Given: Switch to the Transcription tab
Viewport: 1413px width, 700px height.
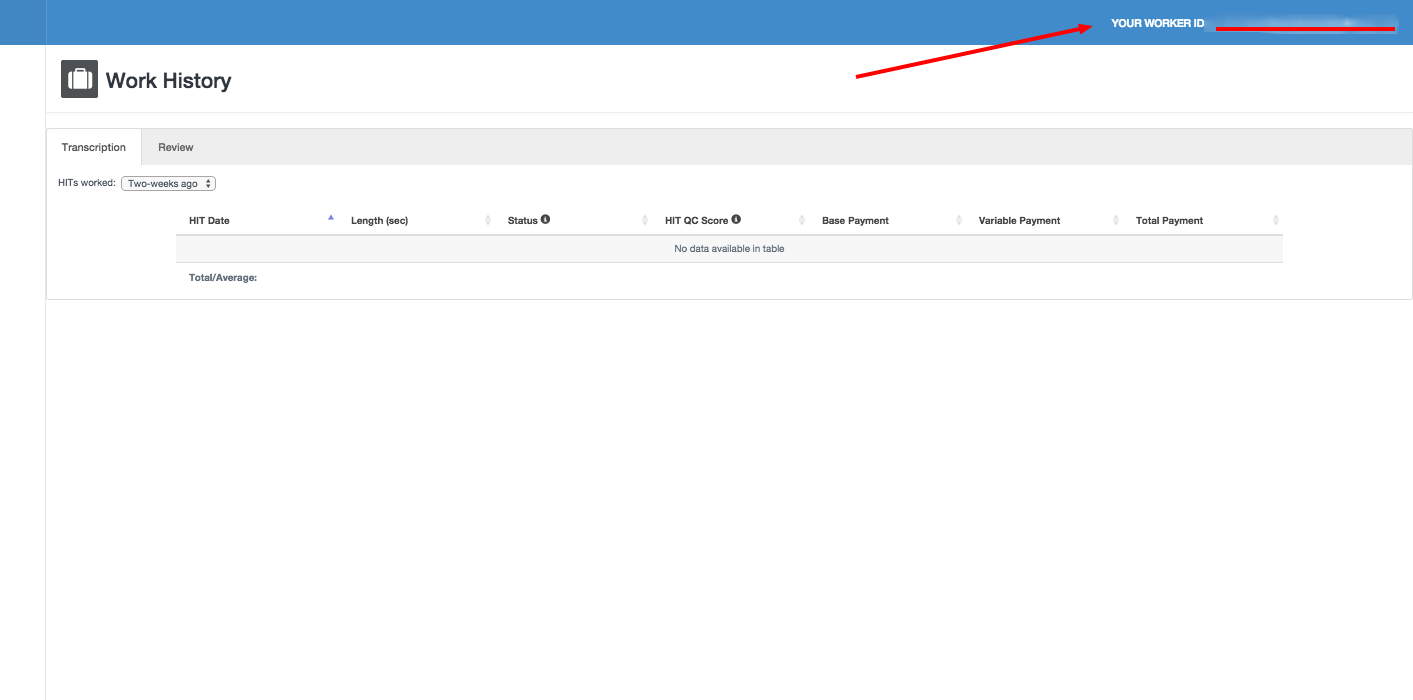Looking at the screenshot, I should (x=94, y=147).
